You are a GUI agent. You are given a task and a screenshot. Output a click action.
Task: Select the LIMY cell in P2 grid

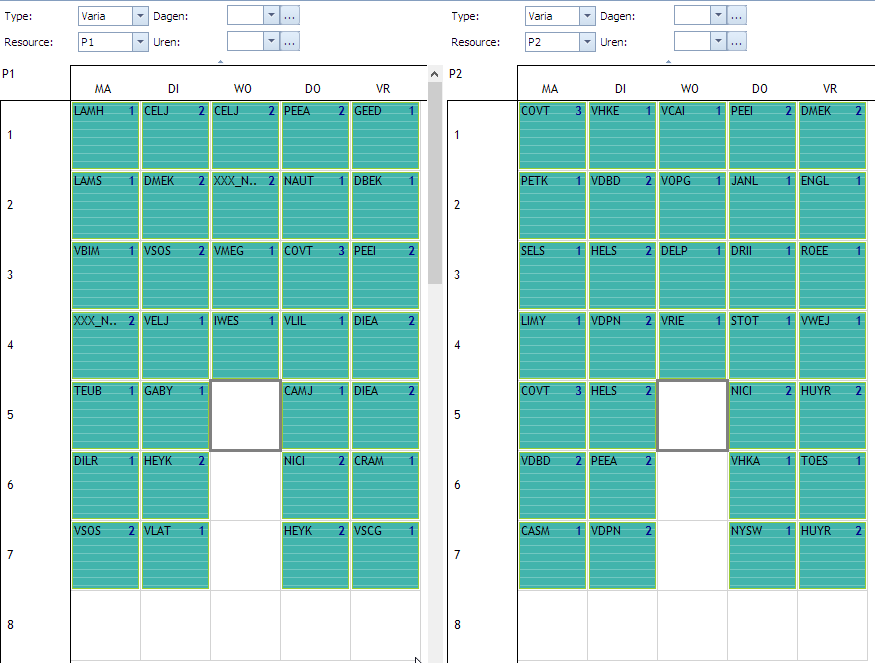pyautogui.click(x=552, y=345)
